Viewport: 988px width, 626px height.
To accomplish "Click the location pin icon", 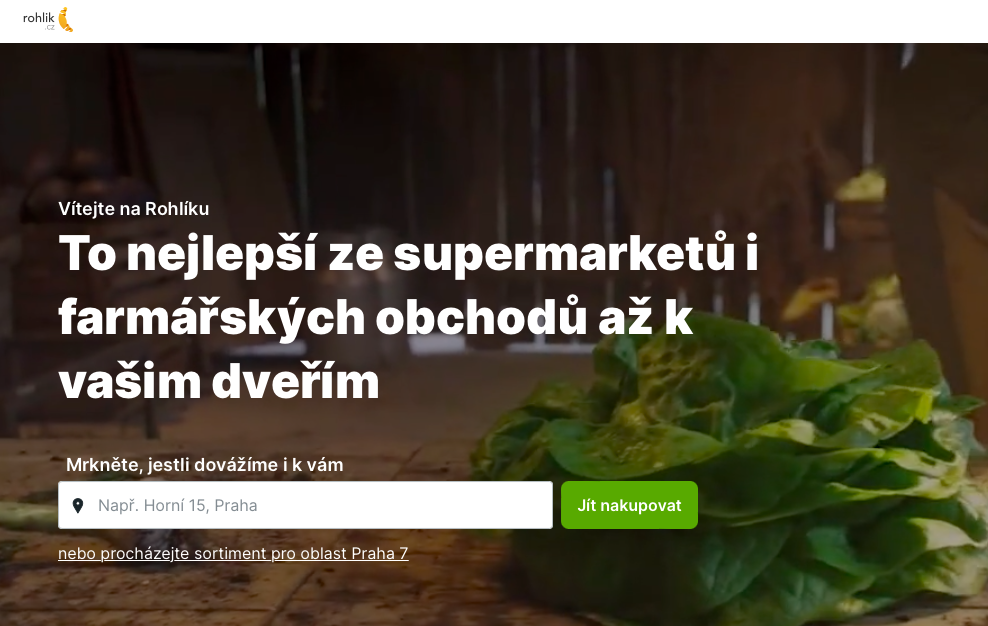I will (78, 506).
